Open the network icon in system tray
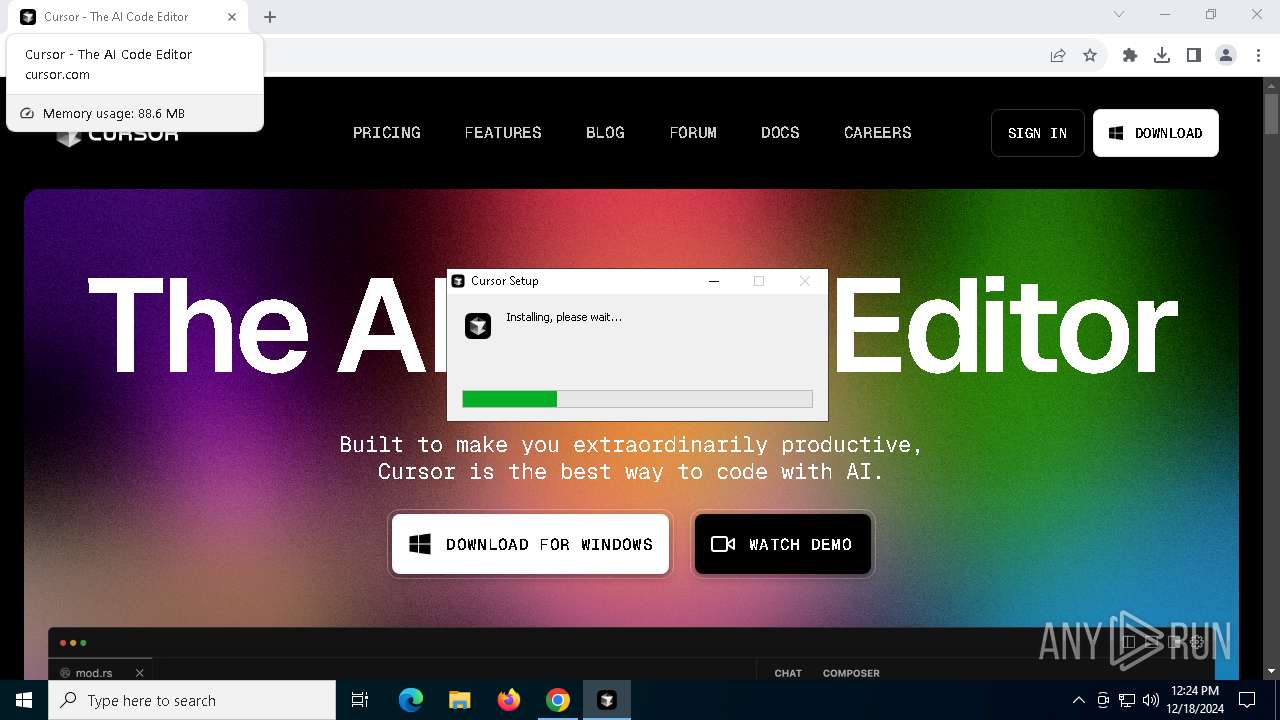This screenshot has width=1280, height=720. [1127, 700]
